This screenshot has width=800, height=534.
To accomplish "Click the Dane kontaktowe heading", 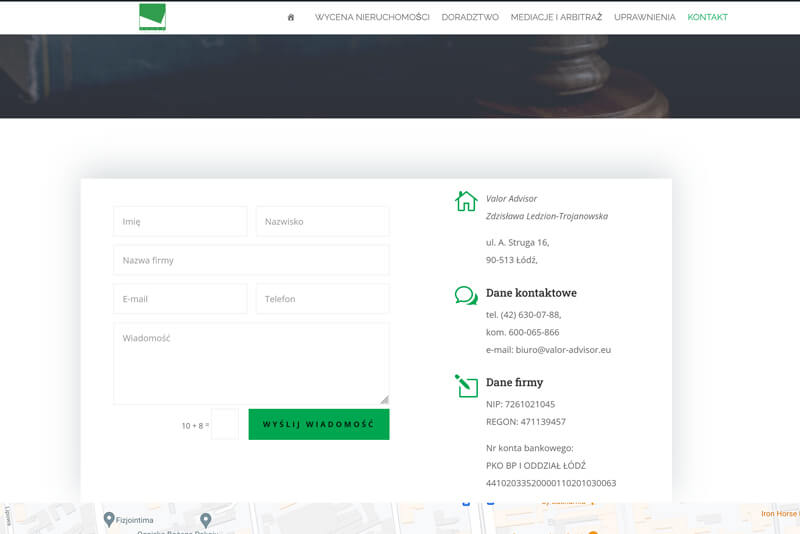I will (x=531, y=293).
